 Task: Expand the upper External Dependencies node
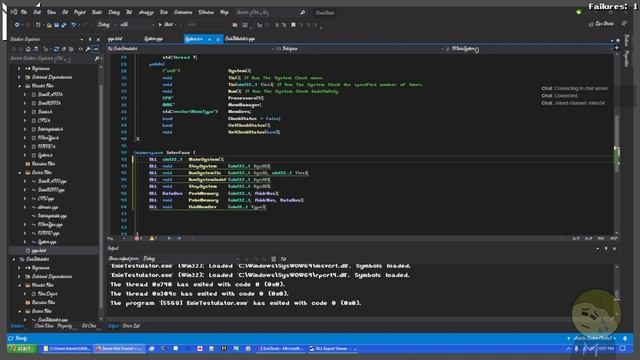click(x=19, y=77)
